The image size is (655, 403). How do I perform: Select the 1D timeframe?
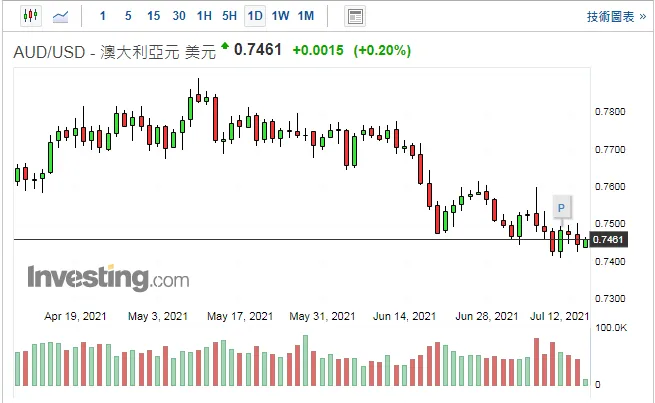(255, 16)
